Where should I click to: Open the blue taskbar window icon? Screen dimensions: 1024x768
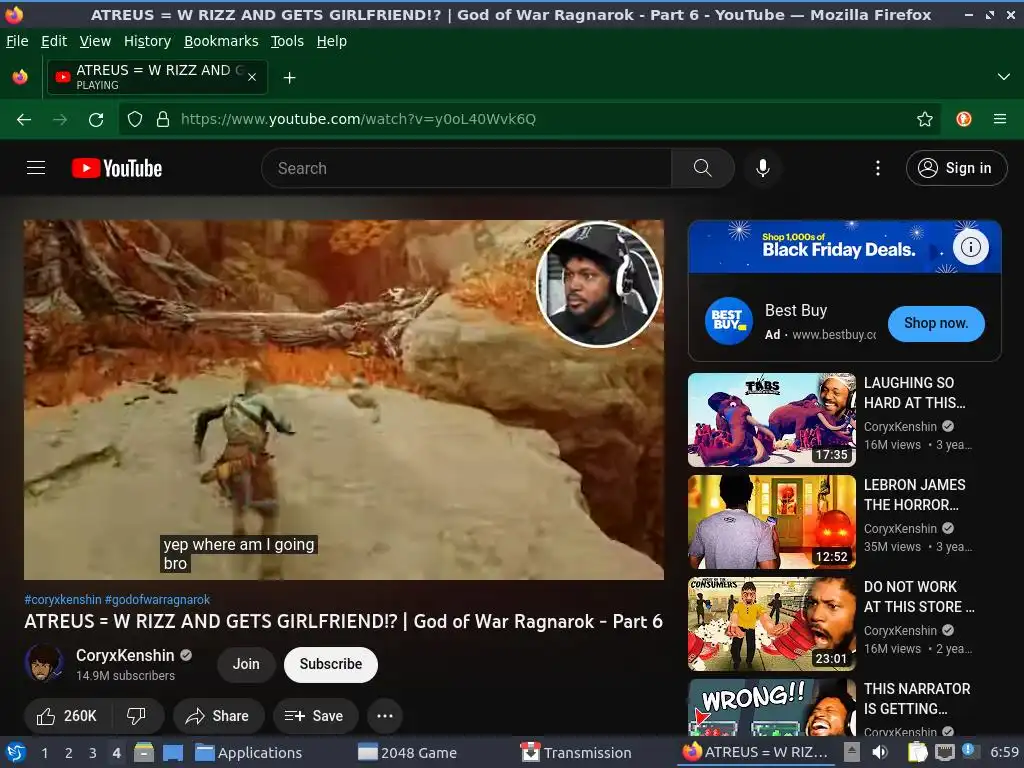(x=173, y=752)
